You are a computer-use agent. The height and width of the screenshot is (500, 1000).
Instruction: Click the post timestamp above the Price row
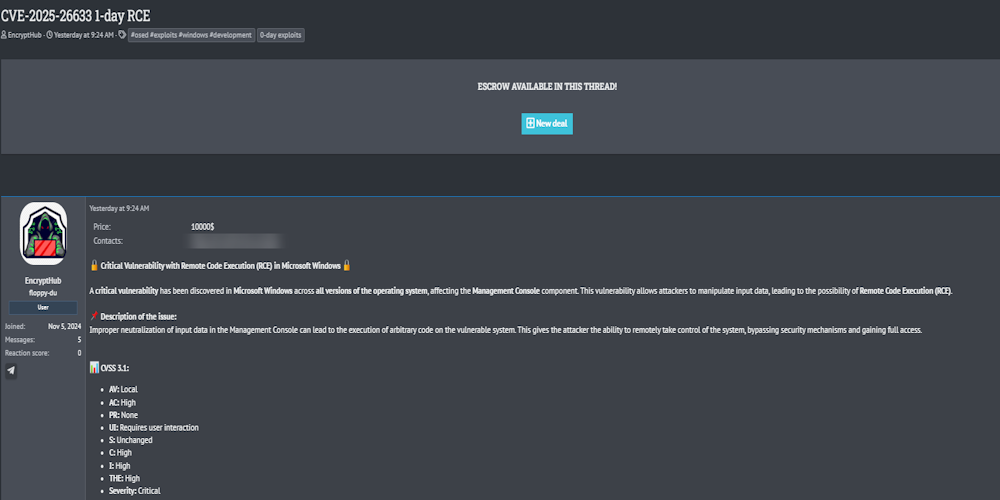[119, 208]
